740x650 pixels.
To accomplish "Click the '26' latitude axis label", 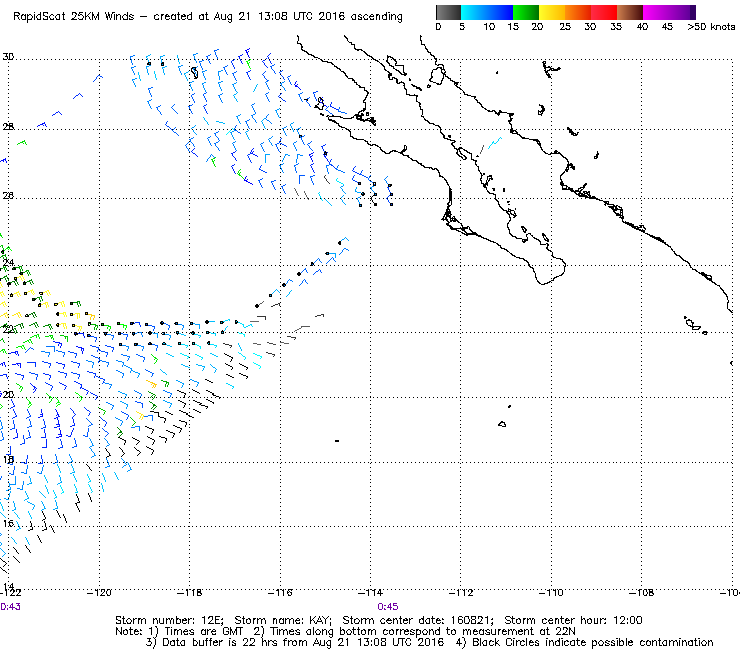I will click(8, 195).
